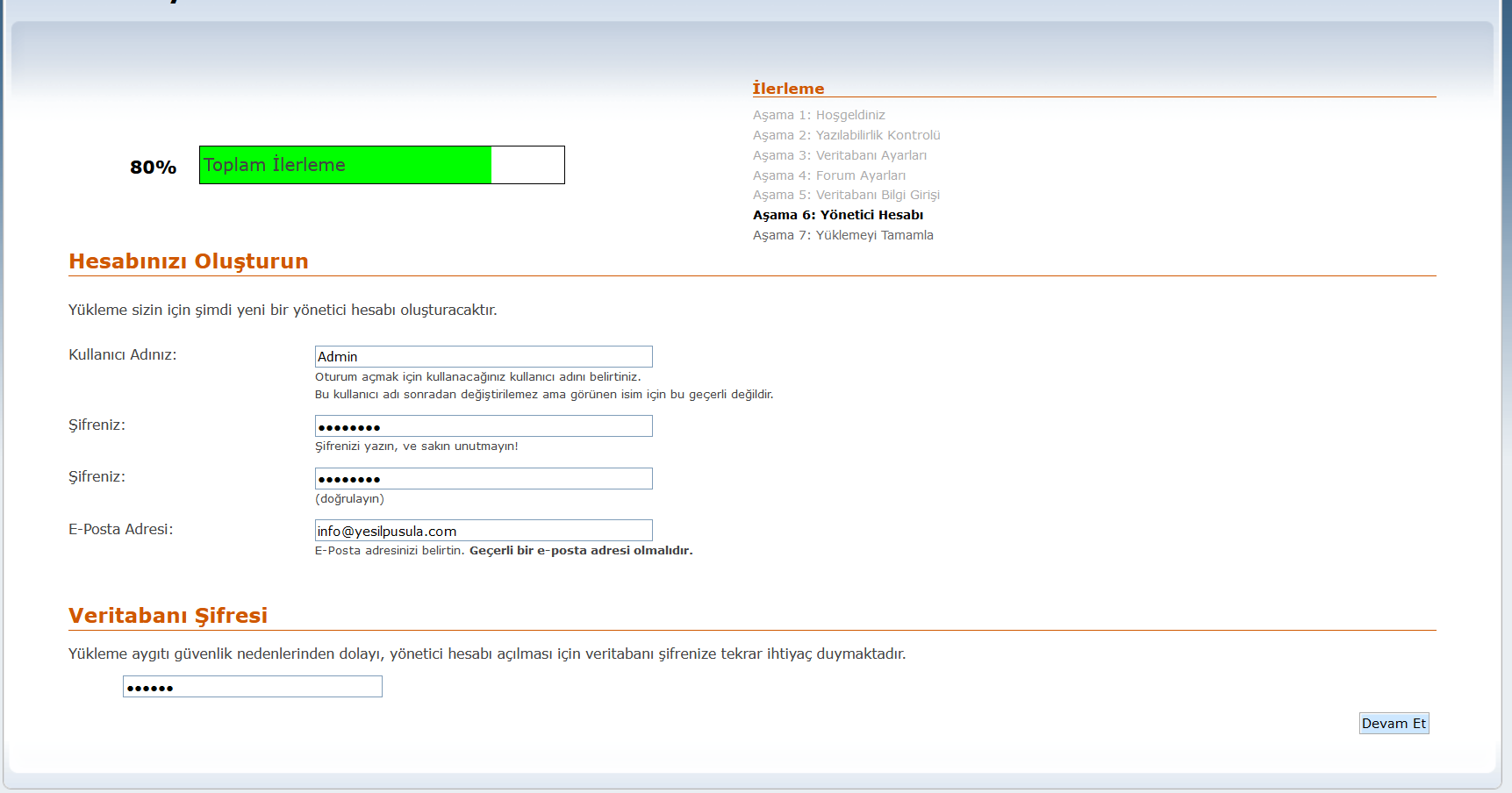Click the password confirmation field above (doğrulayın)
The width and height of the screenshot is (1512, 793).
tap(483, 478)
